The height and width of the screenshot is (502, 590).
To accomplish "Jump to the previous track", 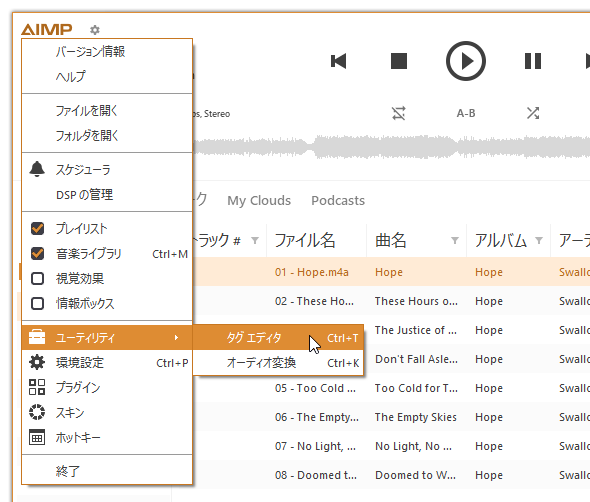I will (338, 61).
